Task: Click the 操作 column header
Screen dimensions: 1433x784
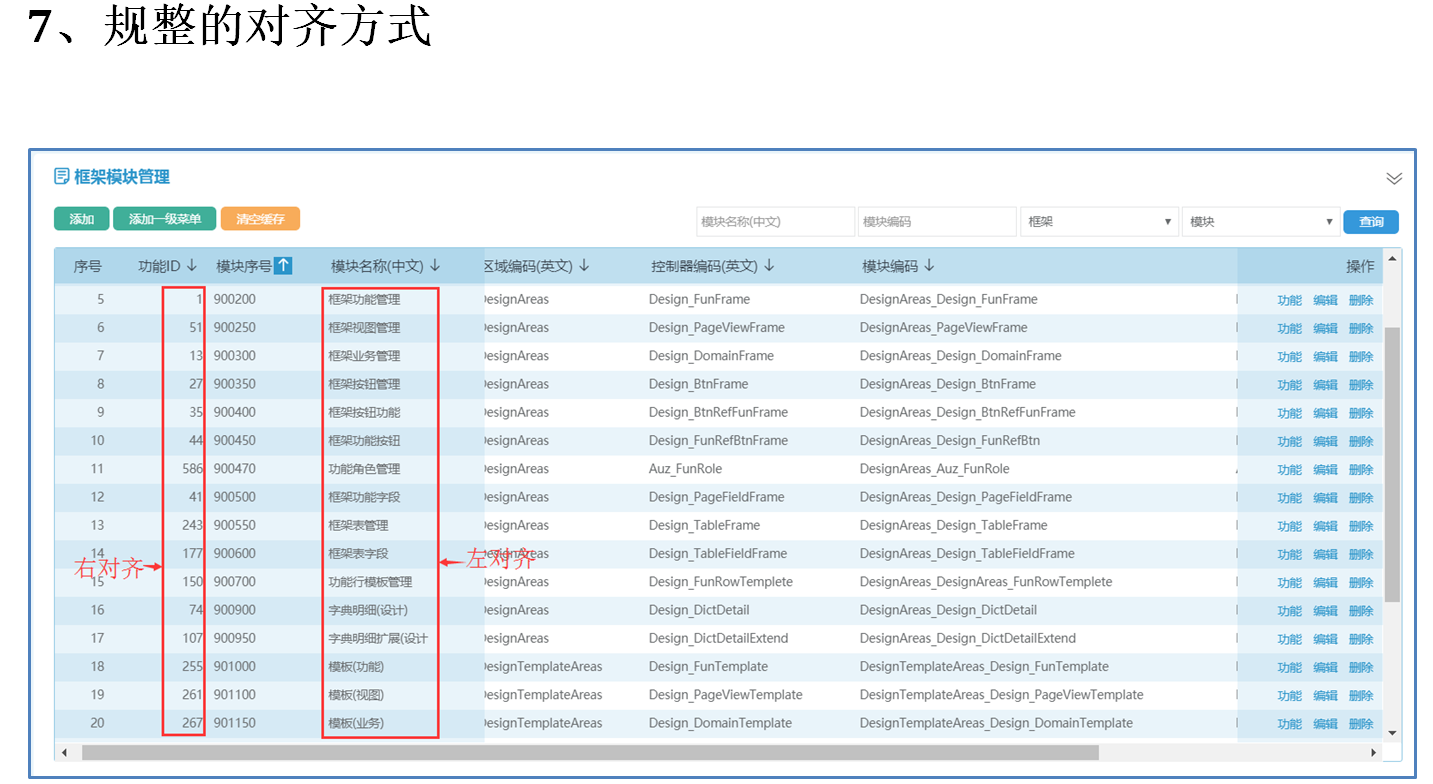Action: (x=1360, y=266)
